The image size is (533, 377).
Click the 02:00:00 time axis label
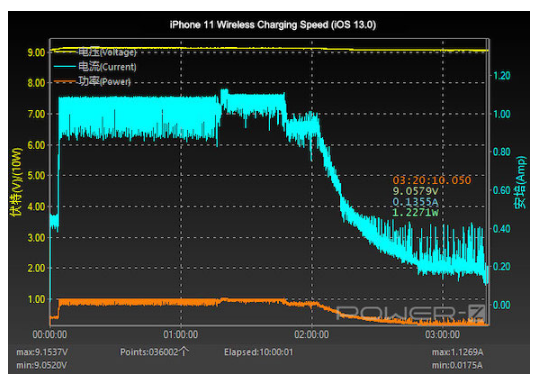click(312, 335)
